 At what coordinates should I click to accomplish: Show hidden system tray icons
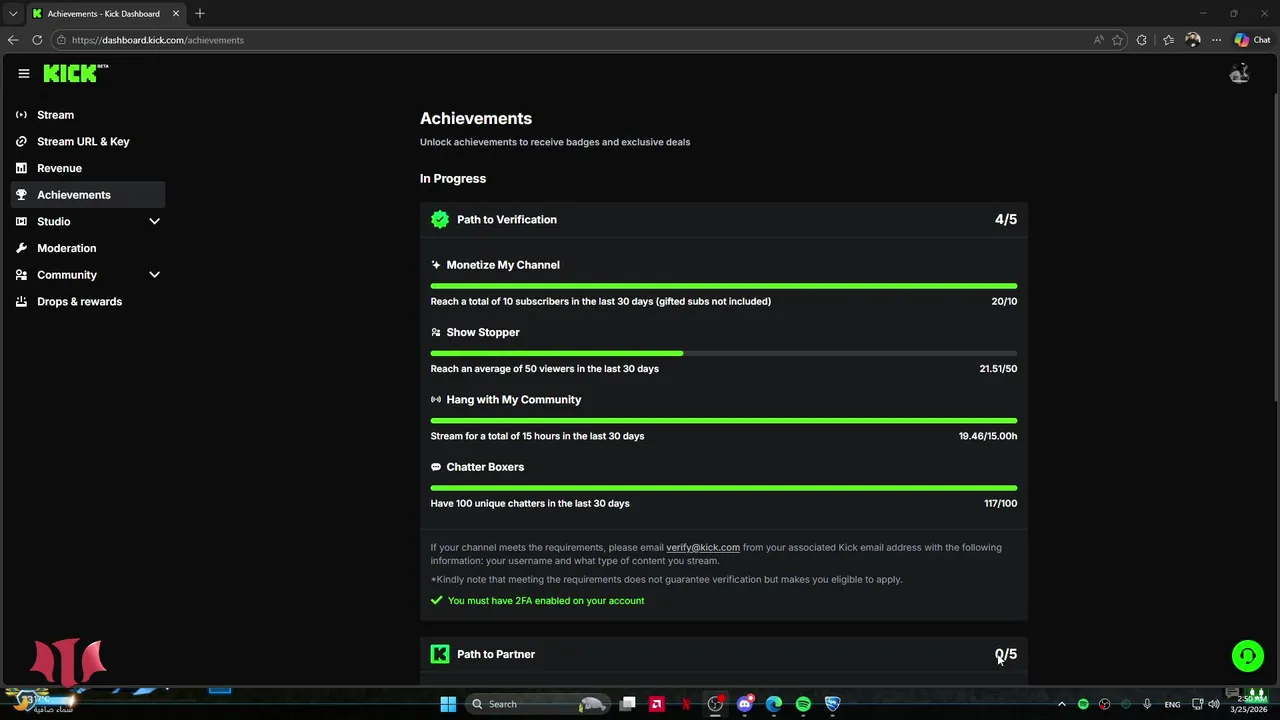tap(1062, 704)
